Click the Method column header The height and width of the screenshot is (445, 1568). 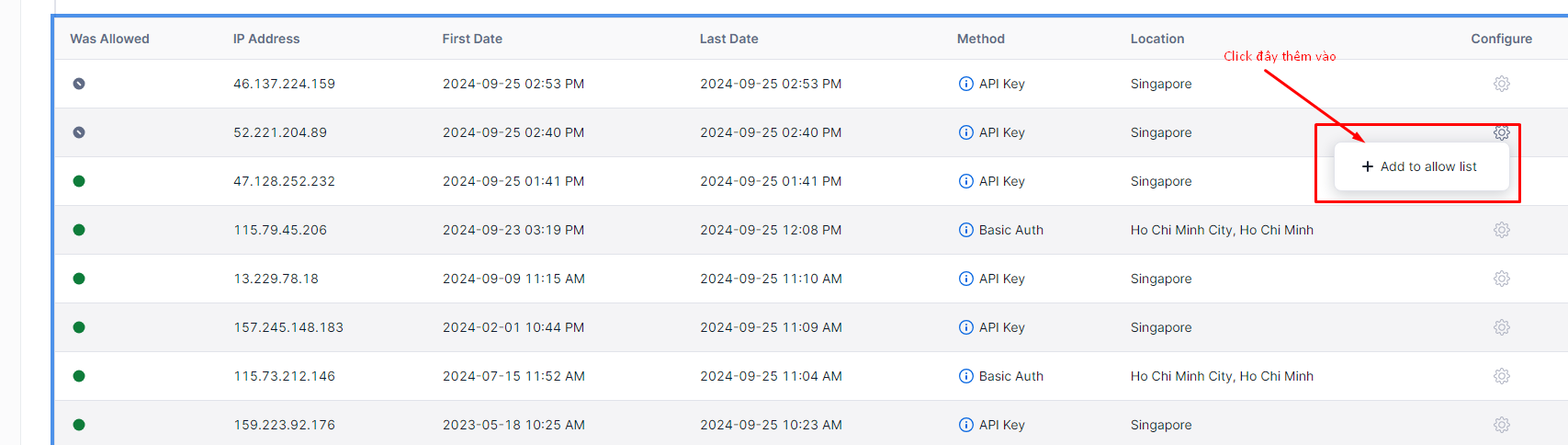(x=980, y=39)
